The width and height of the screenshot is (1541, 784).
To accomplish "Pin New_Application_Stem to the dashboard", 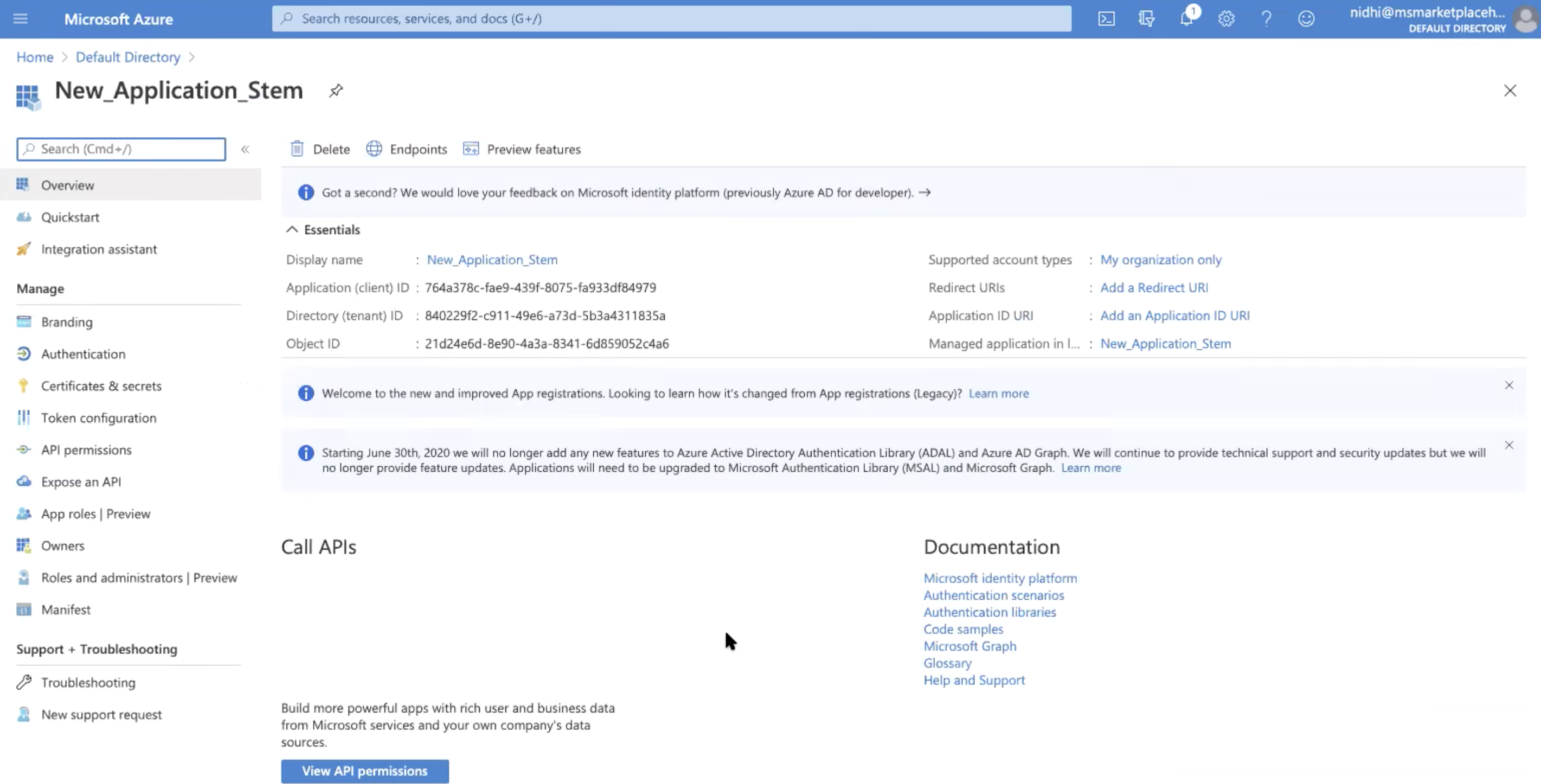I will click(336, 91).
